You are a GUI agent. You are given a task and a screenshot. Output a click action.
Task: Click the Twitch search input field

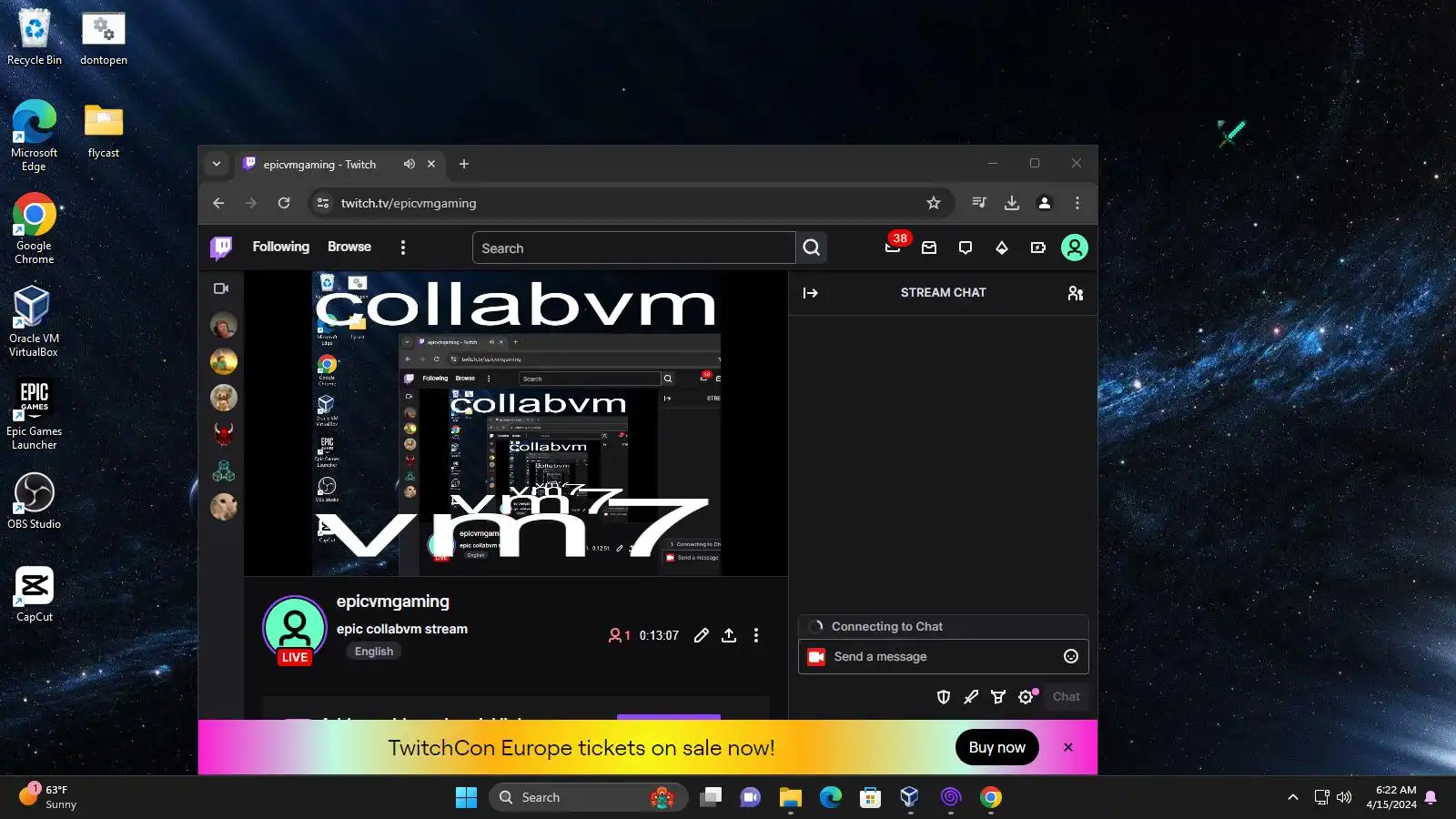point(634,248)
